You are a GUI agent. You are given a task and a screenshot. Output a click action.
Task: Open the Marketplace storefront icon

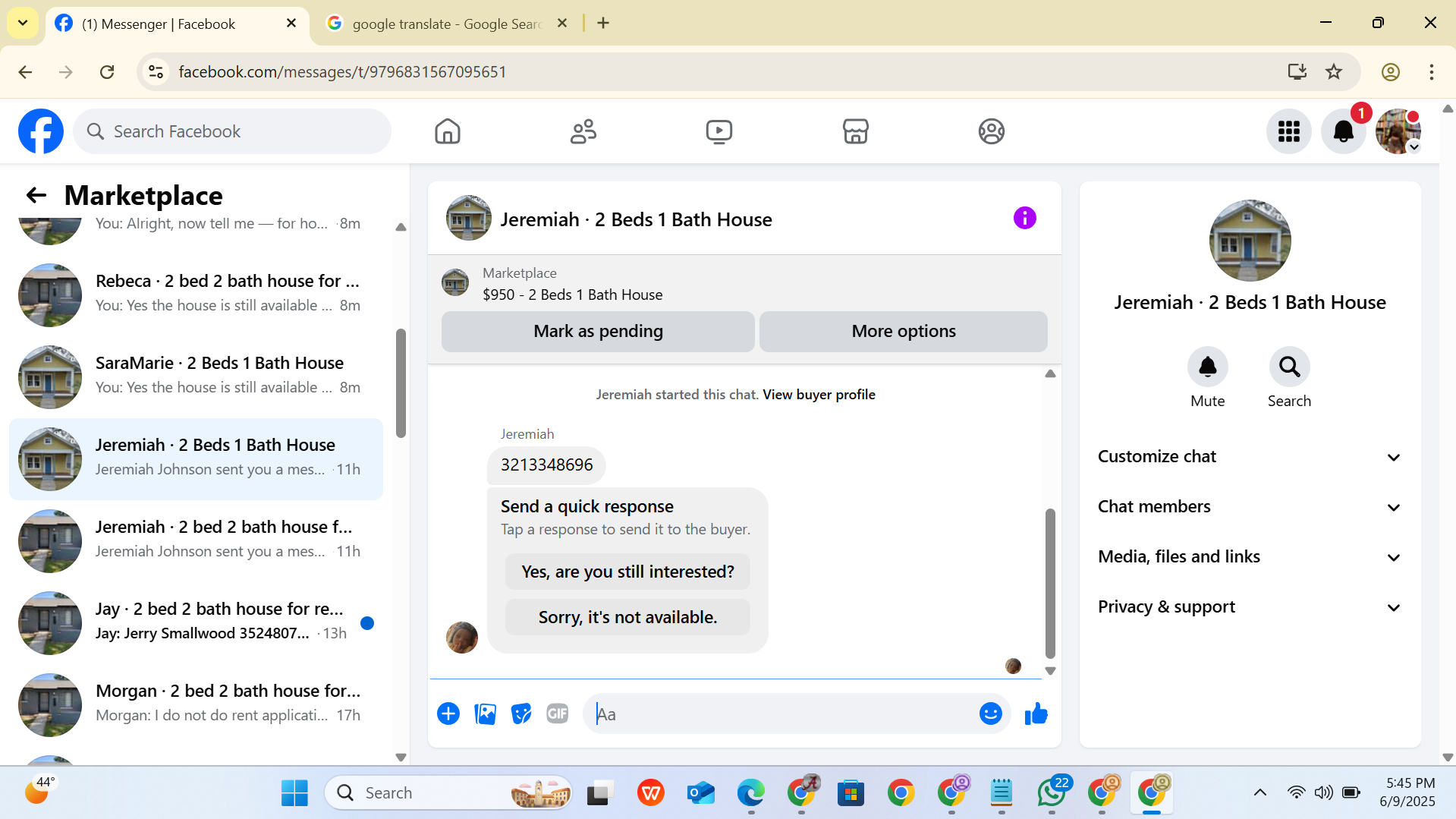tap(855, 131)
